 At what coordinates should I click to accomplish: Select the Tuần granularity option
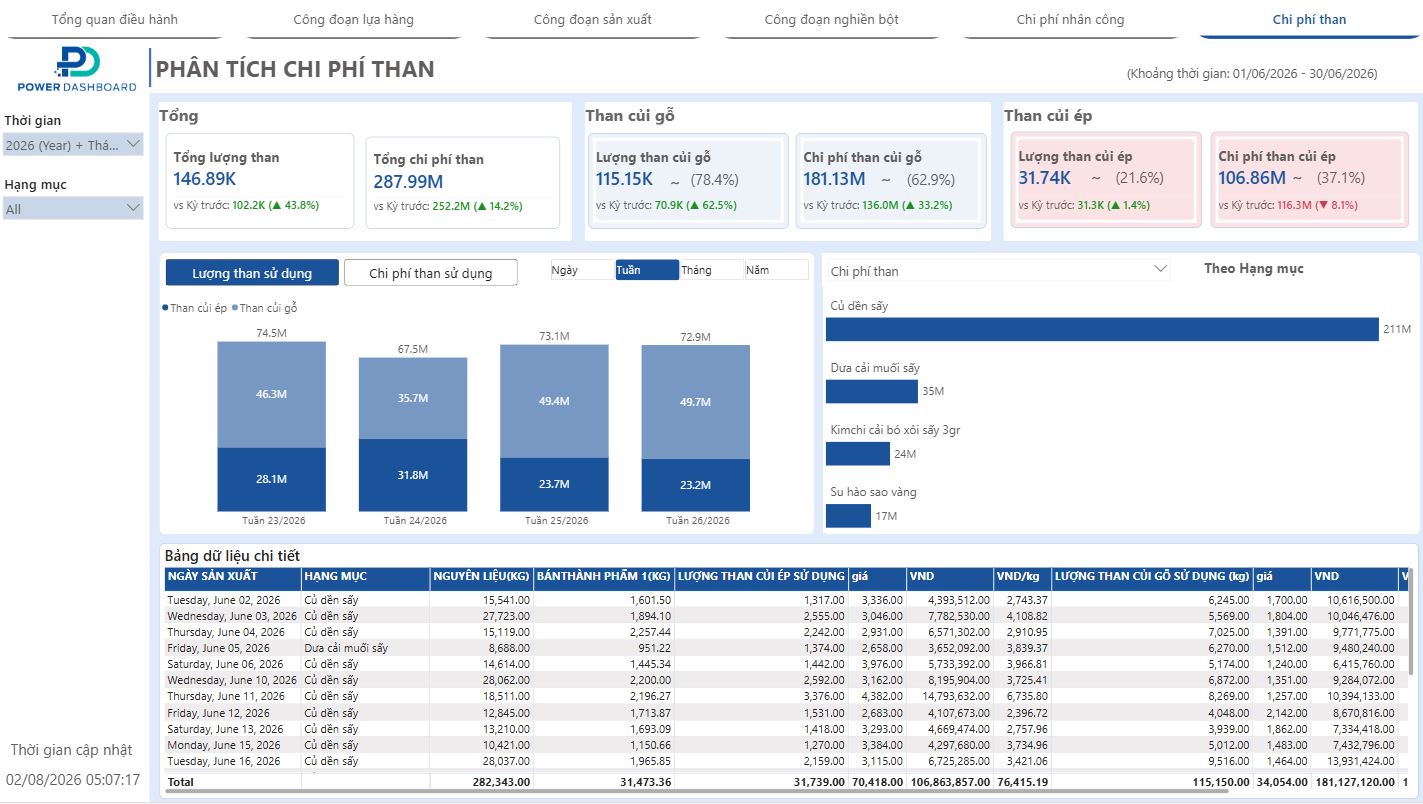(x=647, y=270)
